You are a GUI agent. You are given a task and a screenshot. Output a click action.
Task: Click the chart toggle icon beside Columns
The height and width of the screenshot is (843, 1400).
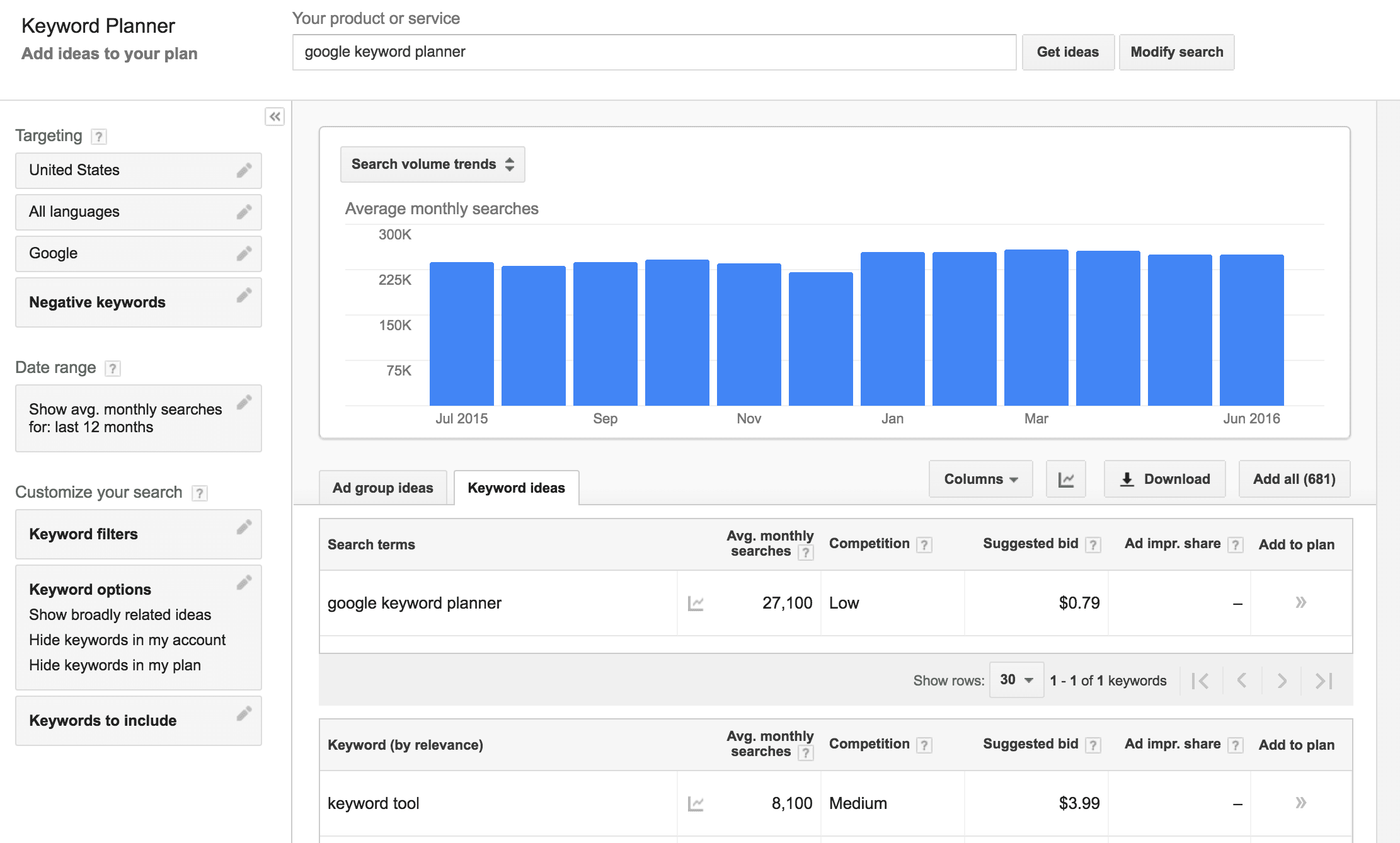point(1065,479)
